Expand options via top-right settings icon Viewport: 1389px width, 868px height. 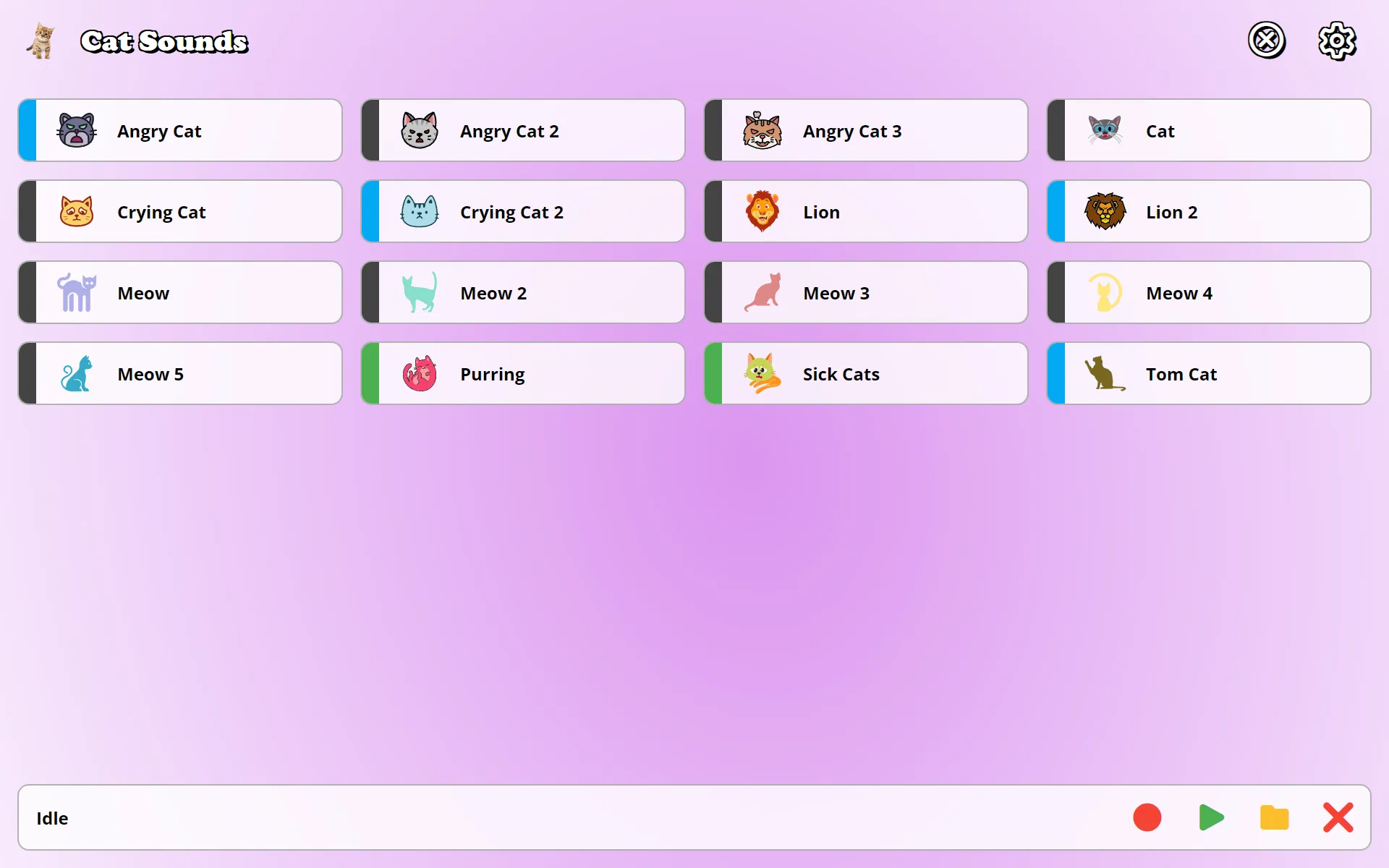coord(1334,40)
